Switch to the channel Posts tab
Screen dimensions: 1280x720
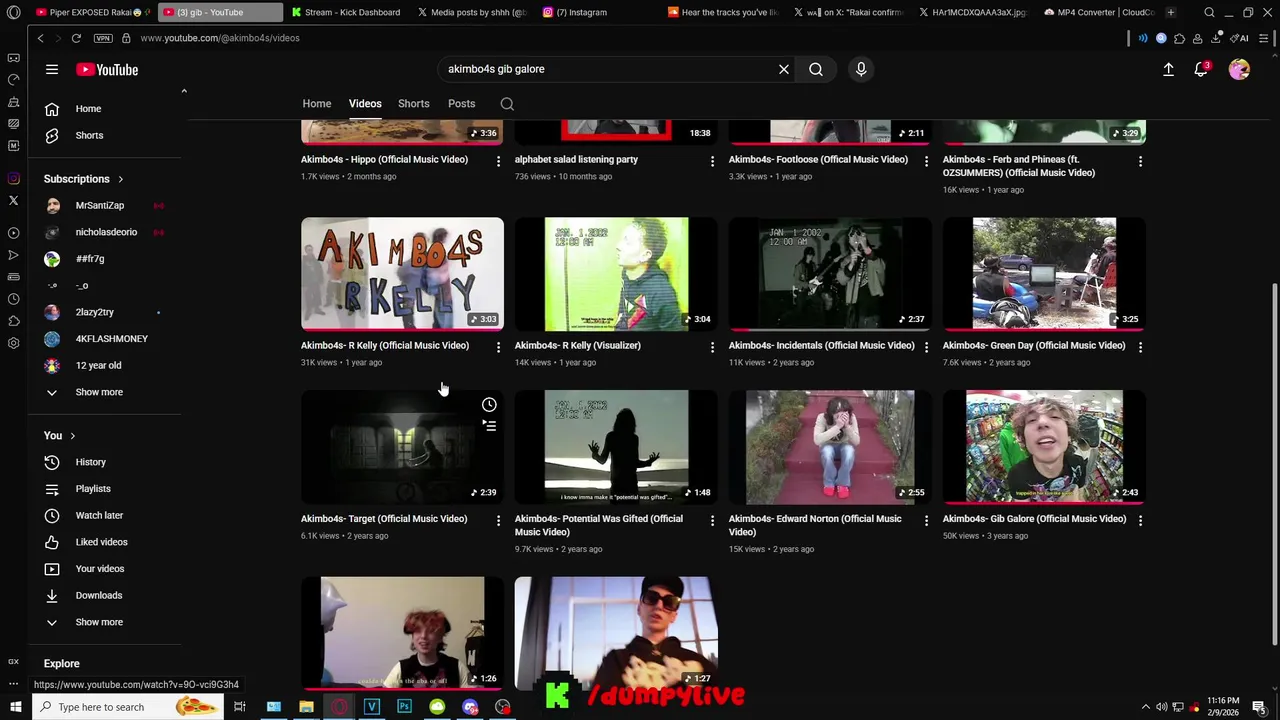(461, 104)
